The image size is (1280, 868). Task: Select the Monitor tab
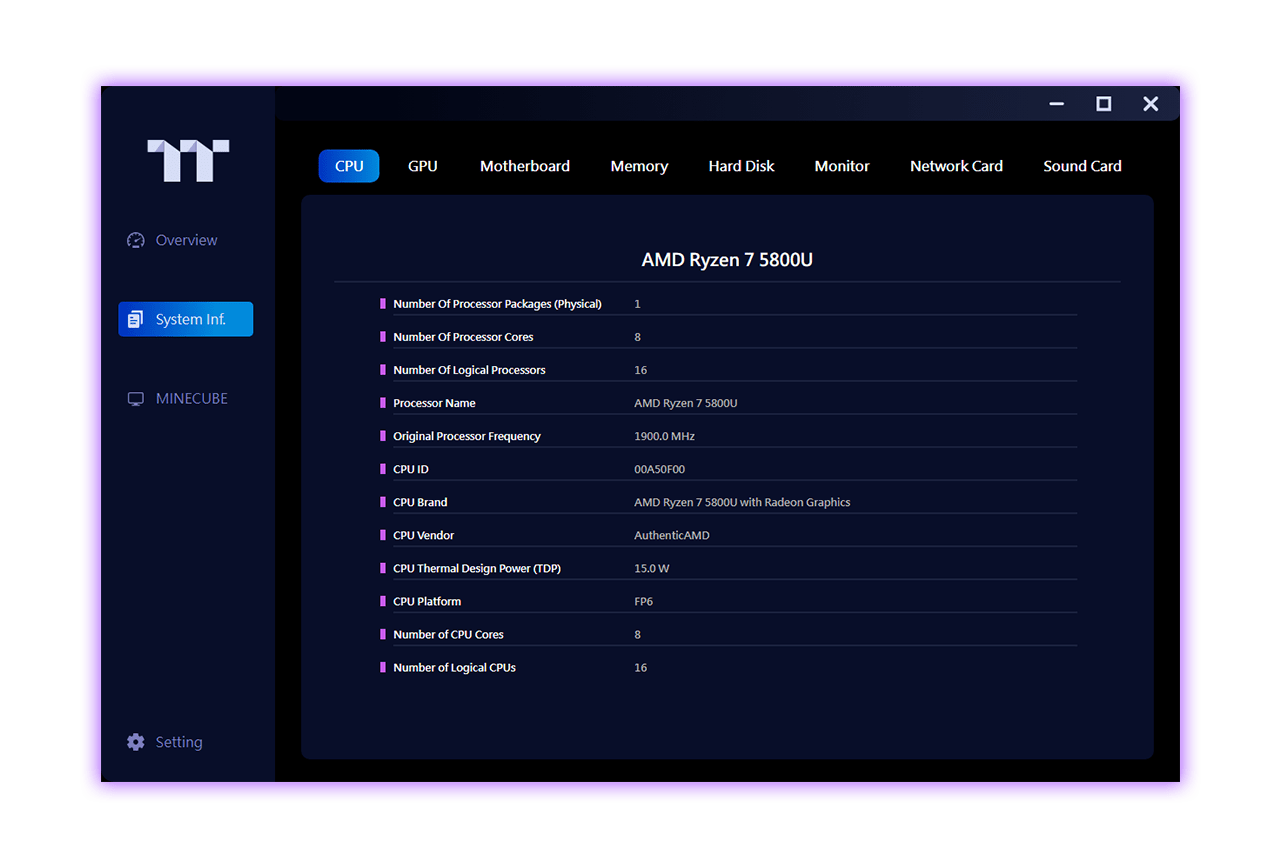(x=842, y=166)
